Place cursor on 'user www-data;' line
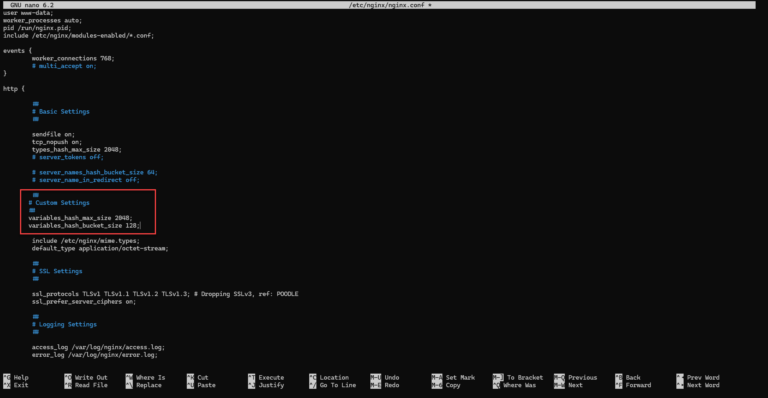Viewport: 768px width, 398px height. (x=28, y=13)
